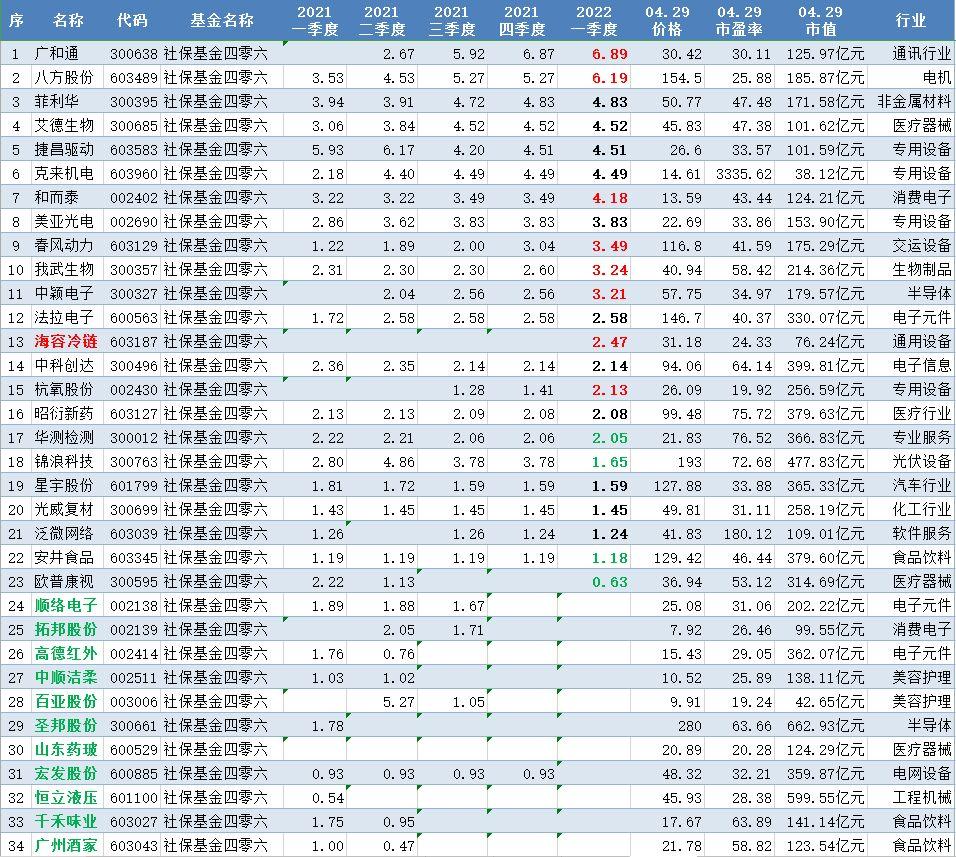
Task: Click the value 5.93 for 捷昌驱动
Action: (x=328, y=149)
